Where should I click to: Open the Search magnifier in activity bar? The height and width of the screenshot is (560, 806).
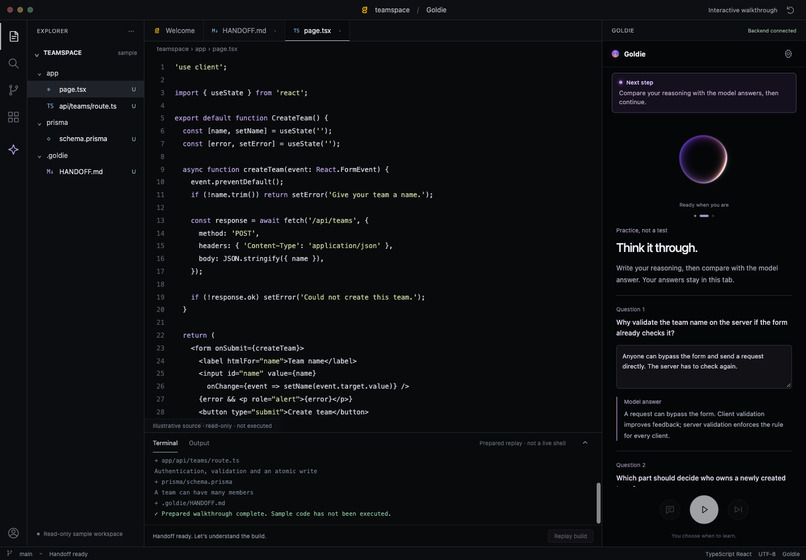tap(13, 63)
